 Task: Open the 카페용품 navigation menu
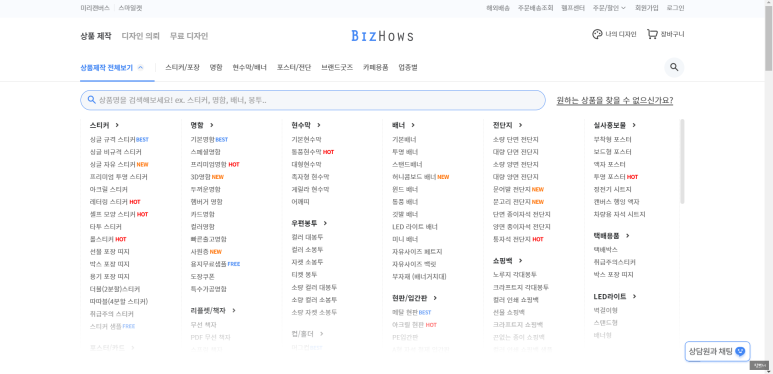click(x=376, y=68)
